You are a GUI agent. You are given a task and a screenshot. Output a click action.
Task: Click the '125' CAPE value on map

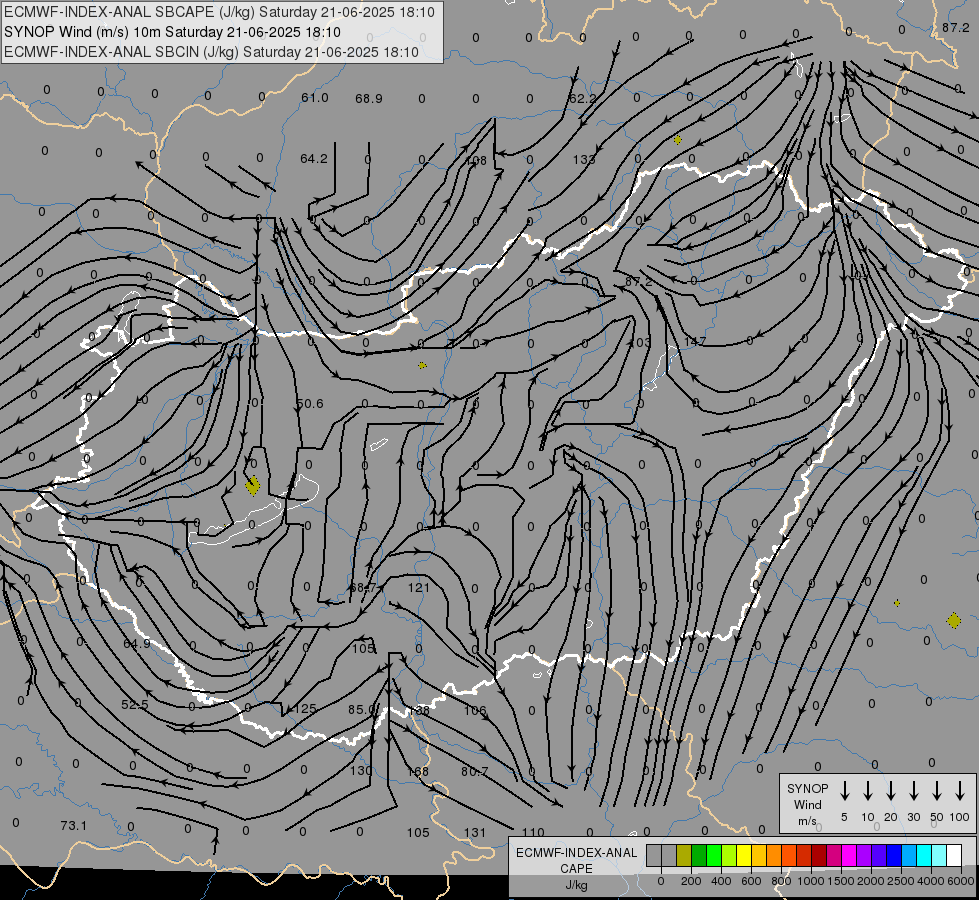click(305, 708)
